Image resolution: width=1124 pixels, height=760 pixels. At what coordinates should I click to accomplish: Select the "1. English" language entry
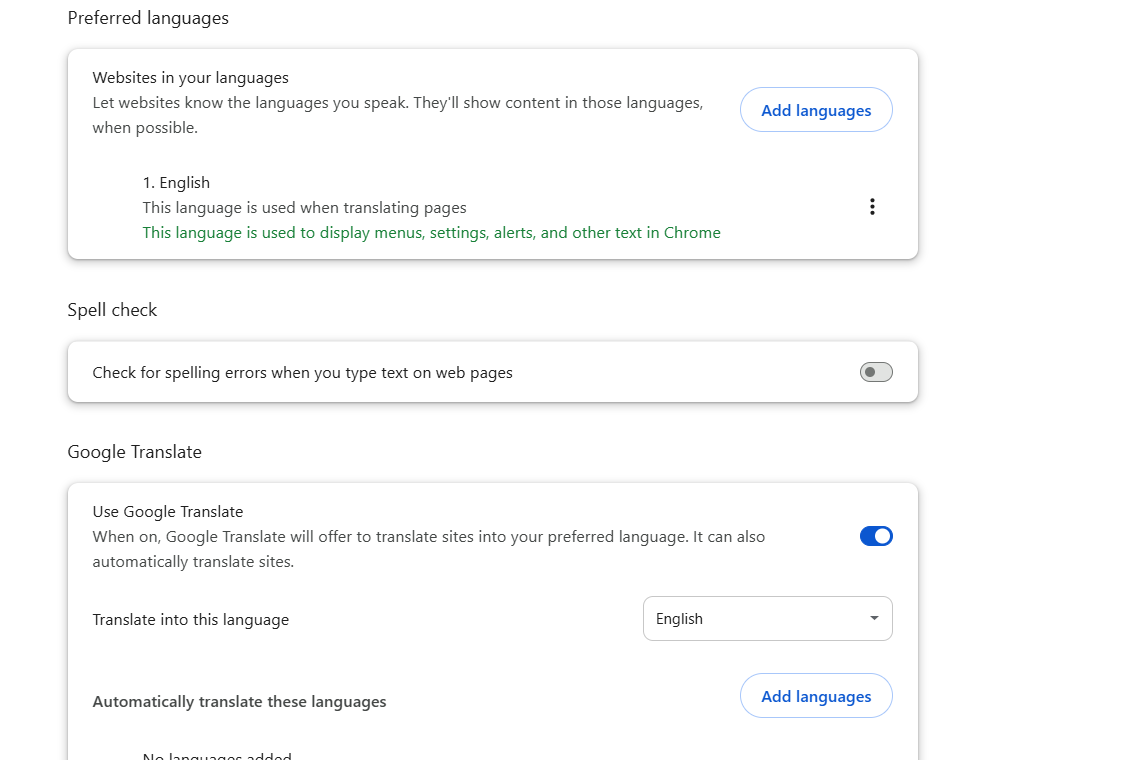176,183
